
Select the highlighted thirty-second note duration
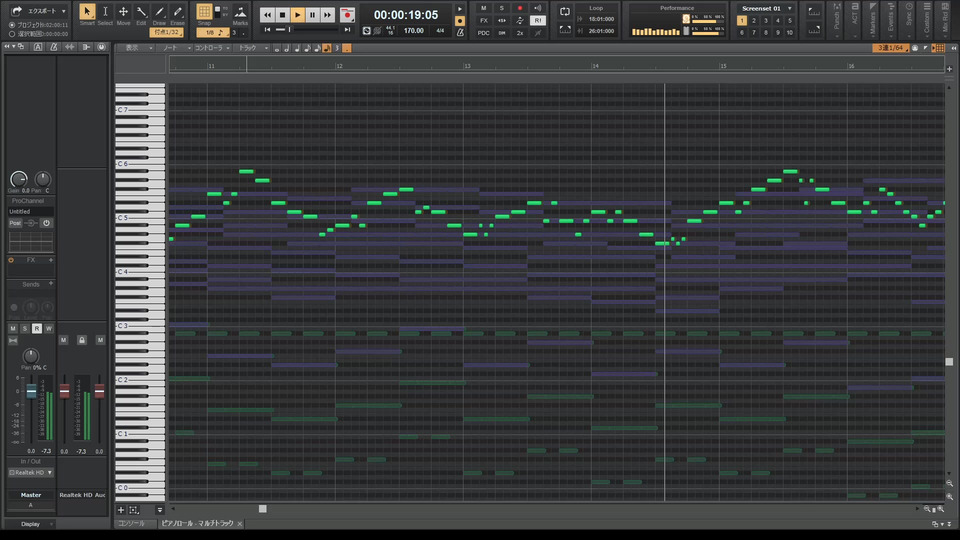[x=327, y=48]
